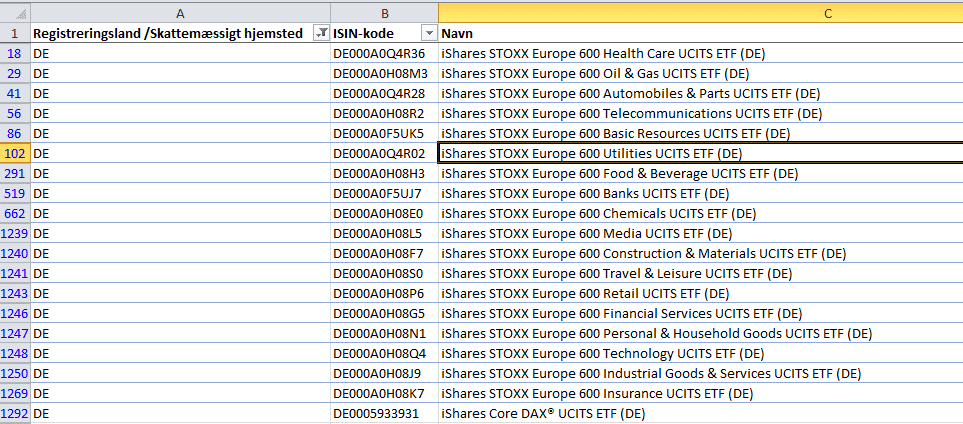Click the select-all corner button

point(15,12)
